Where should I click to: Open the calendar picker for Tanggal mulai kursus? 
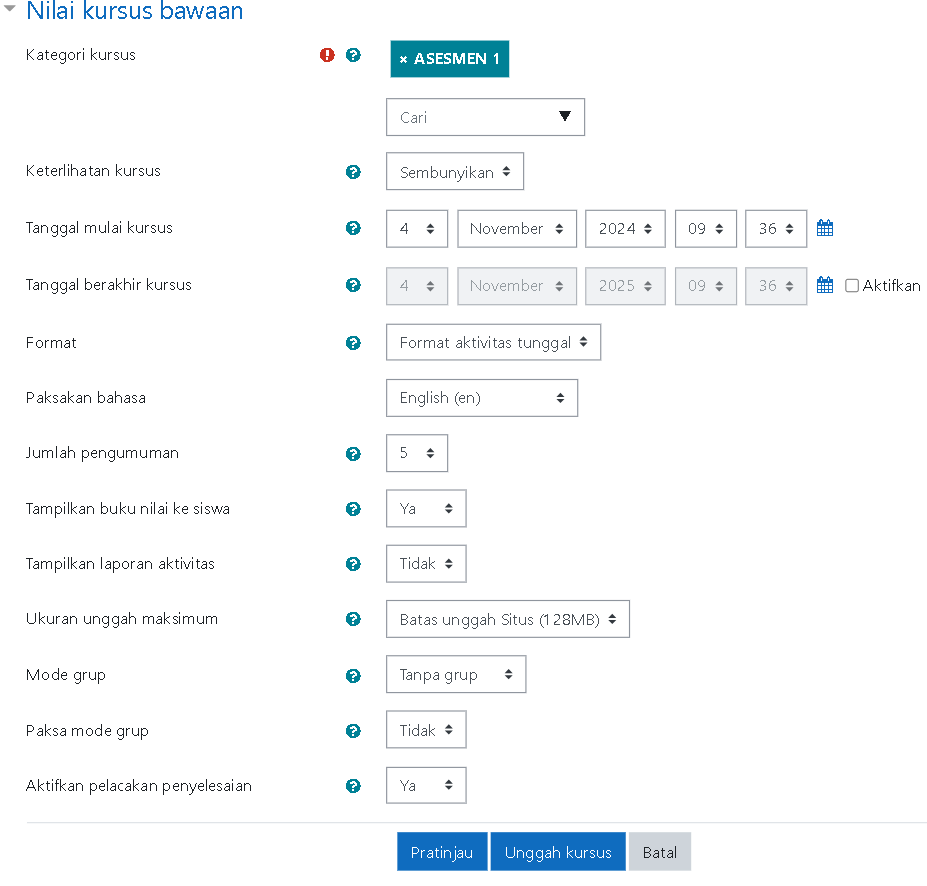pos(825,228)
